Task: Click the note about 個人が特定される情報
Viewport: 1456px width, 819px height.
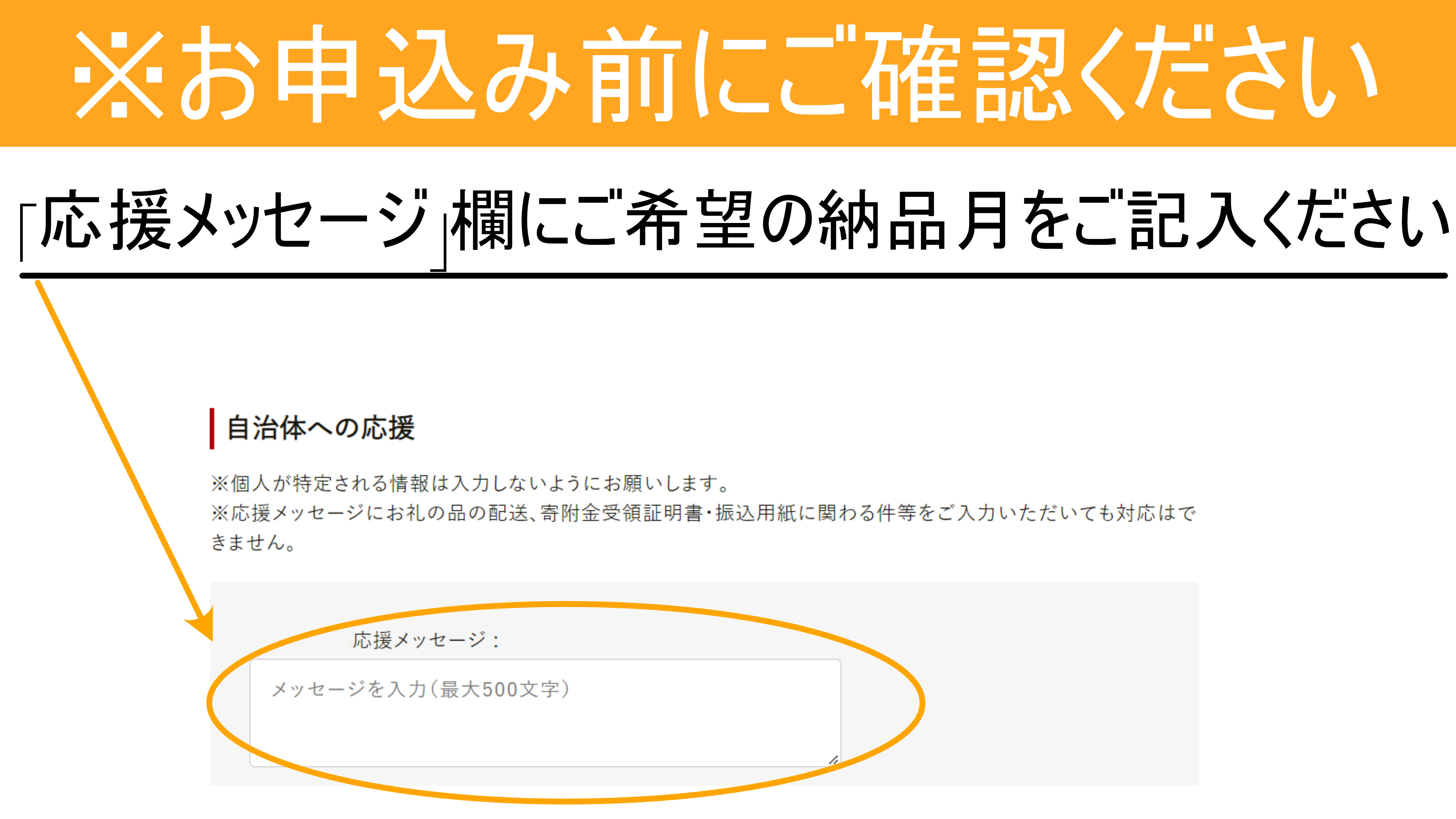Action: click(x=471, y=483)
